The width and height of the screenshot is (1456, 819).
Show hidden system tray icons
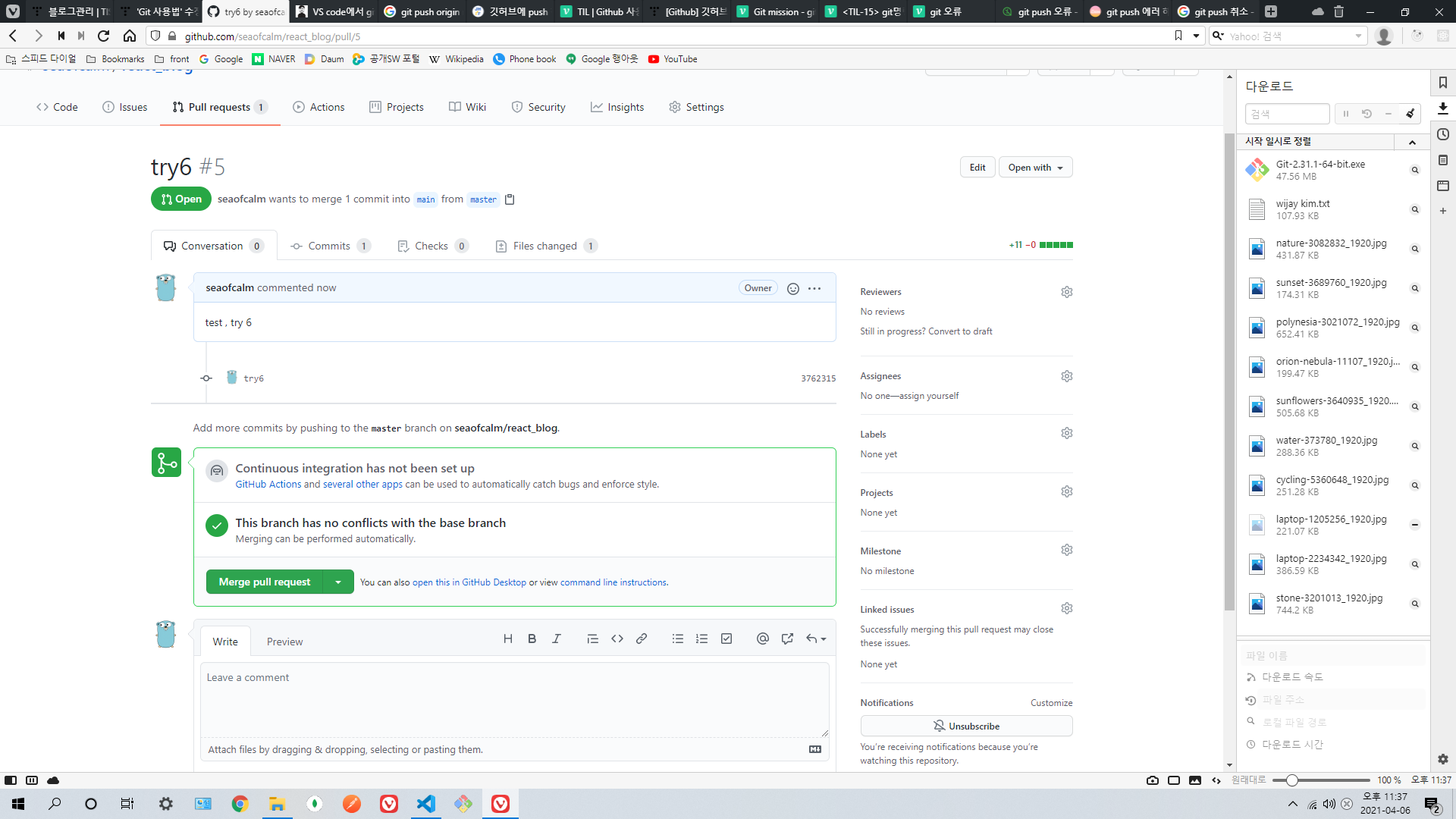pyautogui.click(x=1293, y=804)
